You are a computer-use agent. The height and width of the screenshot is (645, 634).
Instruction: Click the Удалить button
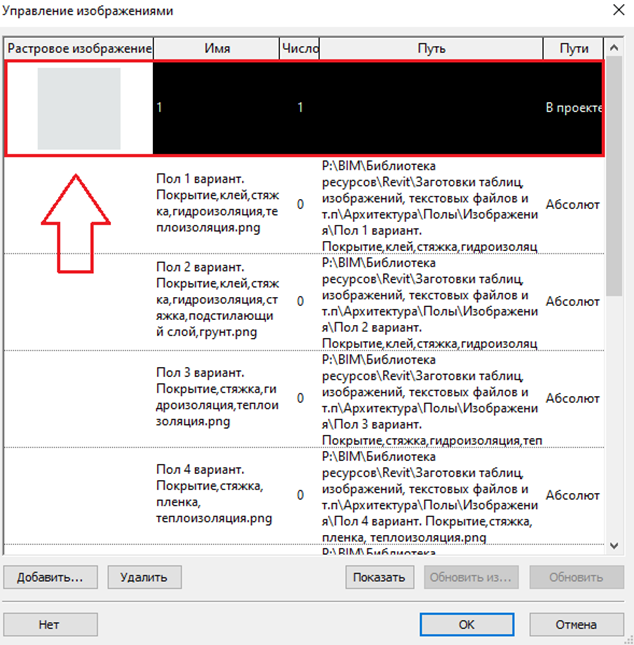click(144, 577)
